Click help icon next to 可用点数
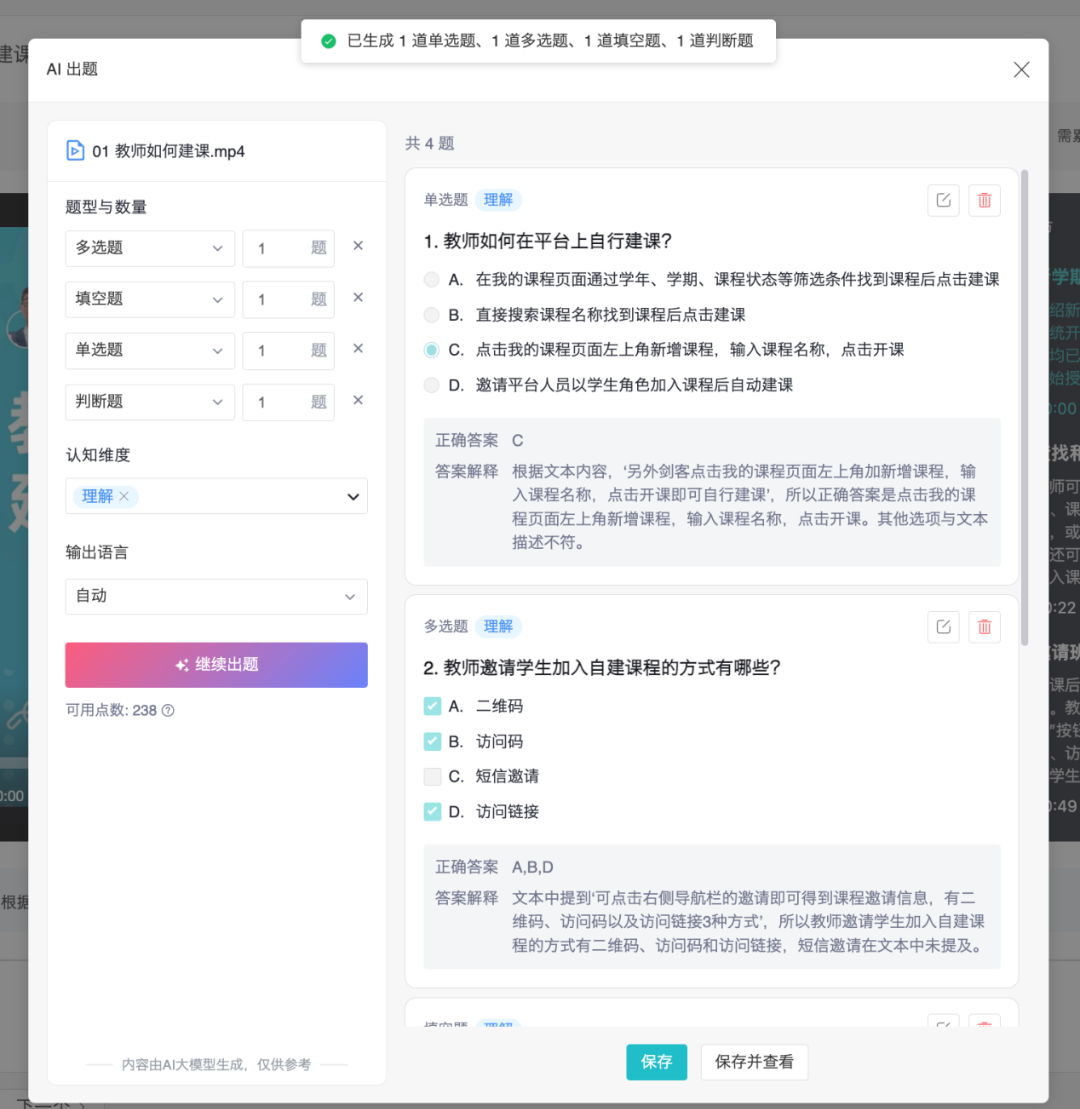This screenshot has height=1109, width=1080. [168, 711]
